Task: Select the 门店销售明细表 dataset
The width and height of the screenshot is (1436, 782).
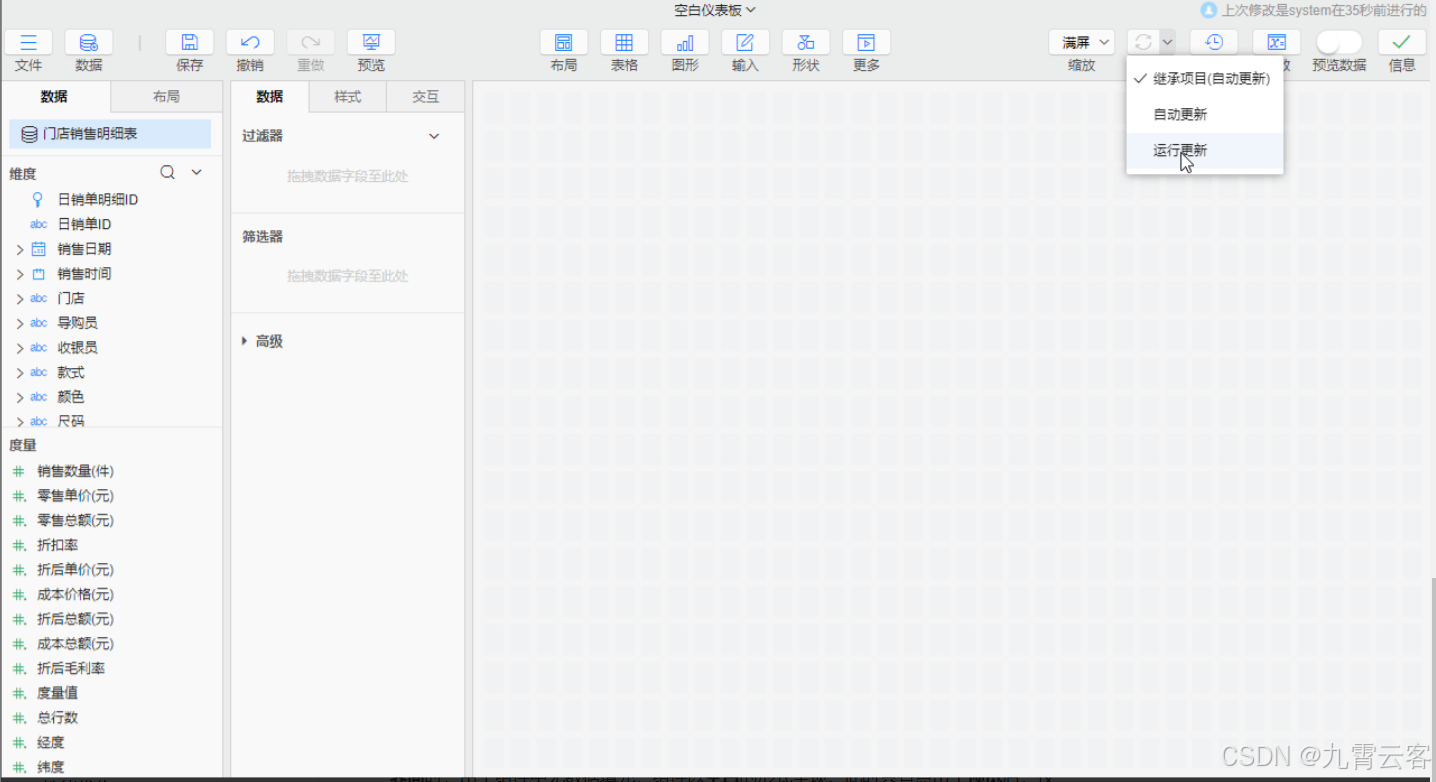Action: pyautogui.click(x=110, y=134)
